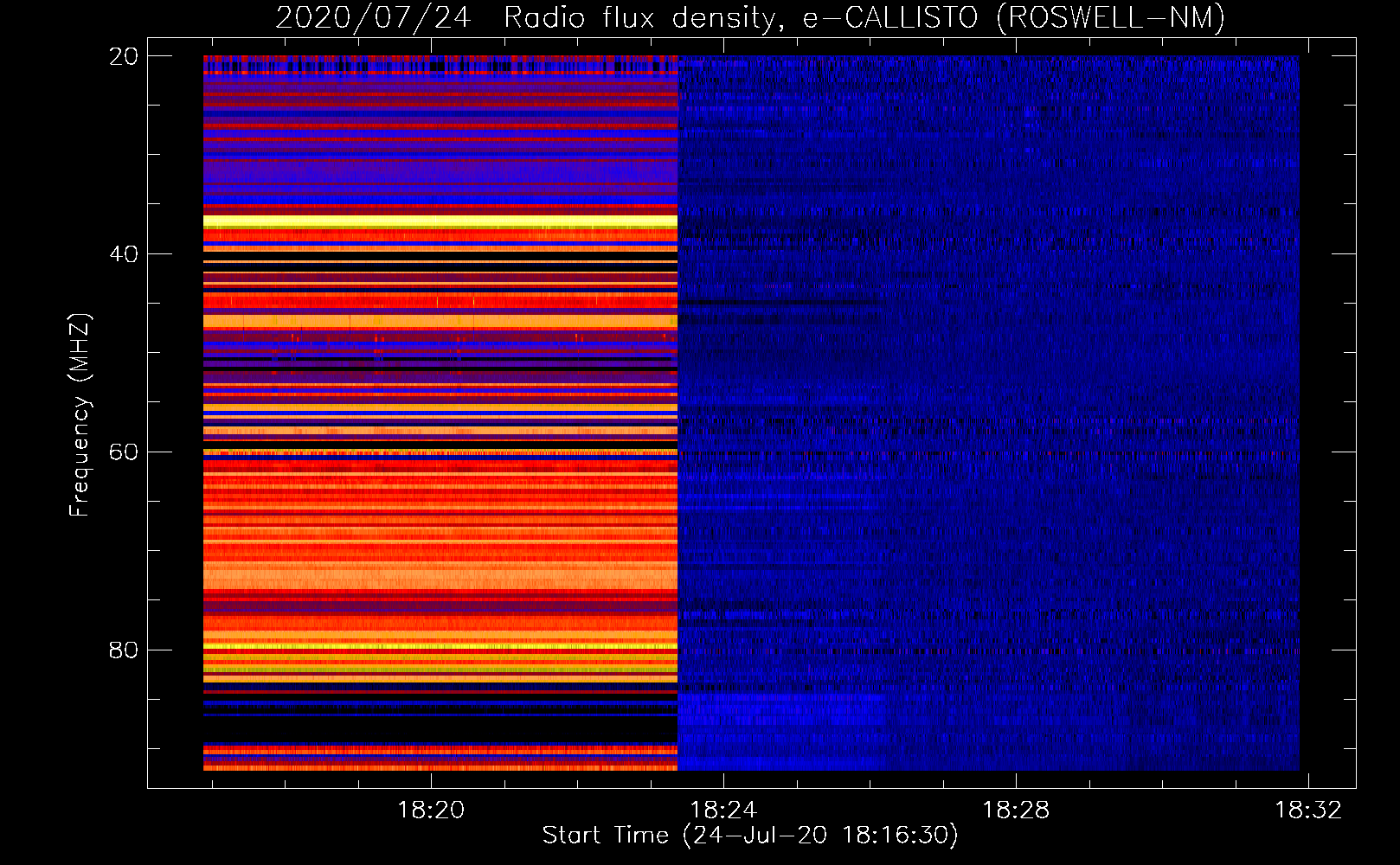Click the '18:28' time tick label

(1016, 811)
